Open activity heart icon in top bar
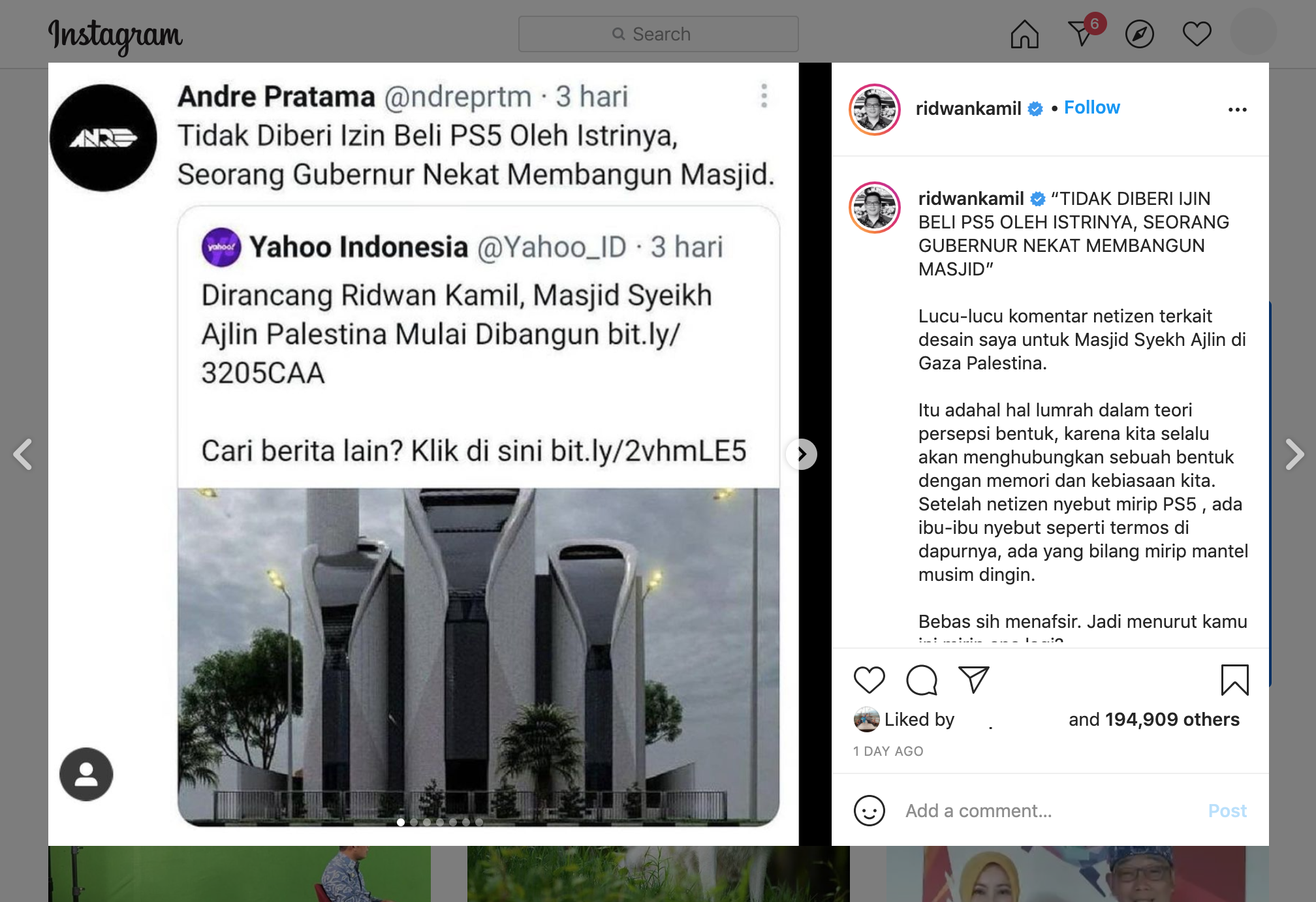The height and width of the screenshot is (902, 1316). pos(1197,34)
